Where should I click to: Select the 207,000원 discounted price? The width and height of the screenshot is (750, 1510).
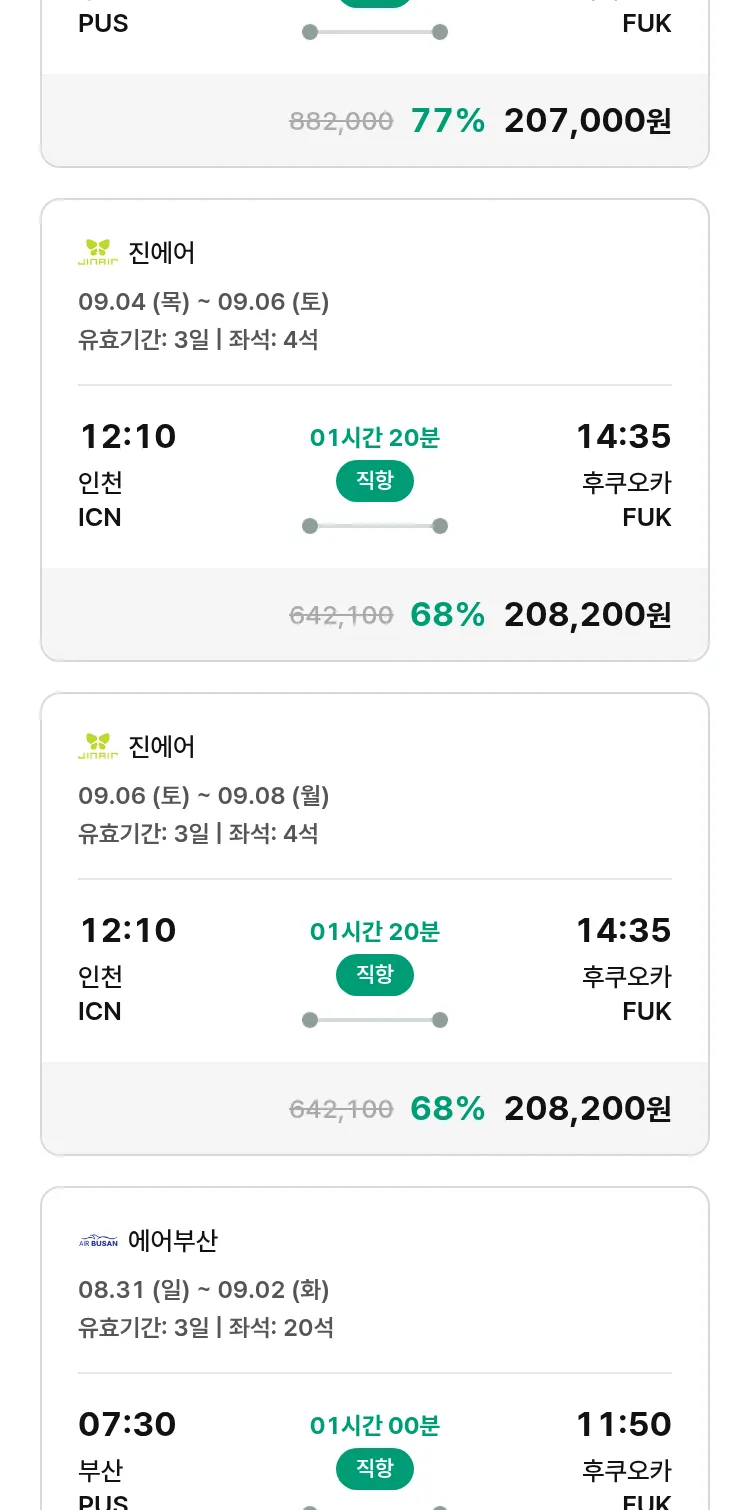pos(587,121)
